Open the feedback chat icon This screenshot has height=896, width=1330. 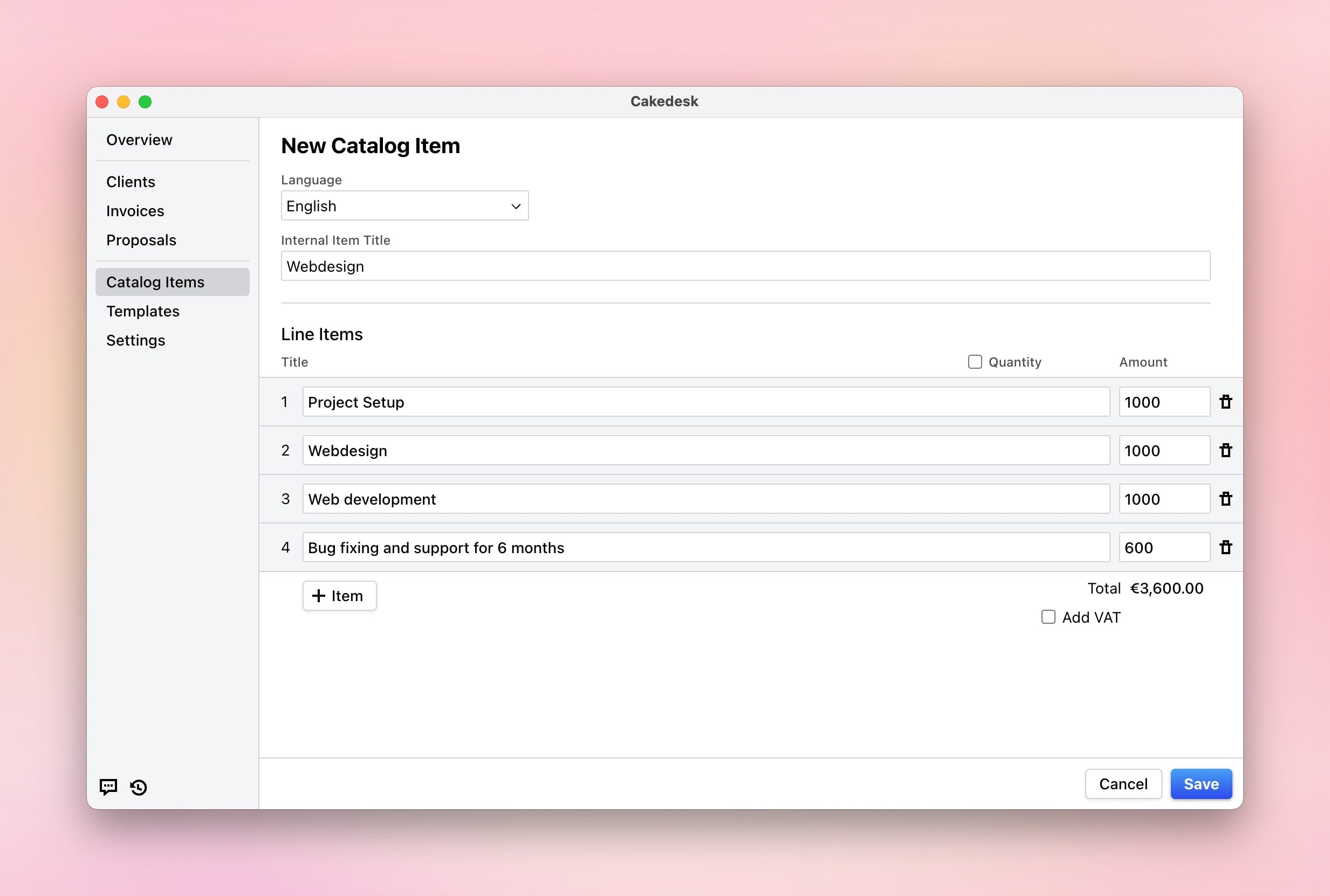click(108, 787)
